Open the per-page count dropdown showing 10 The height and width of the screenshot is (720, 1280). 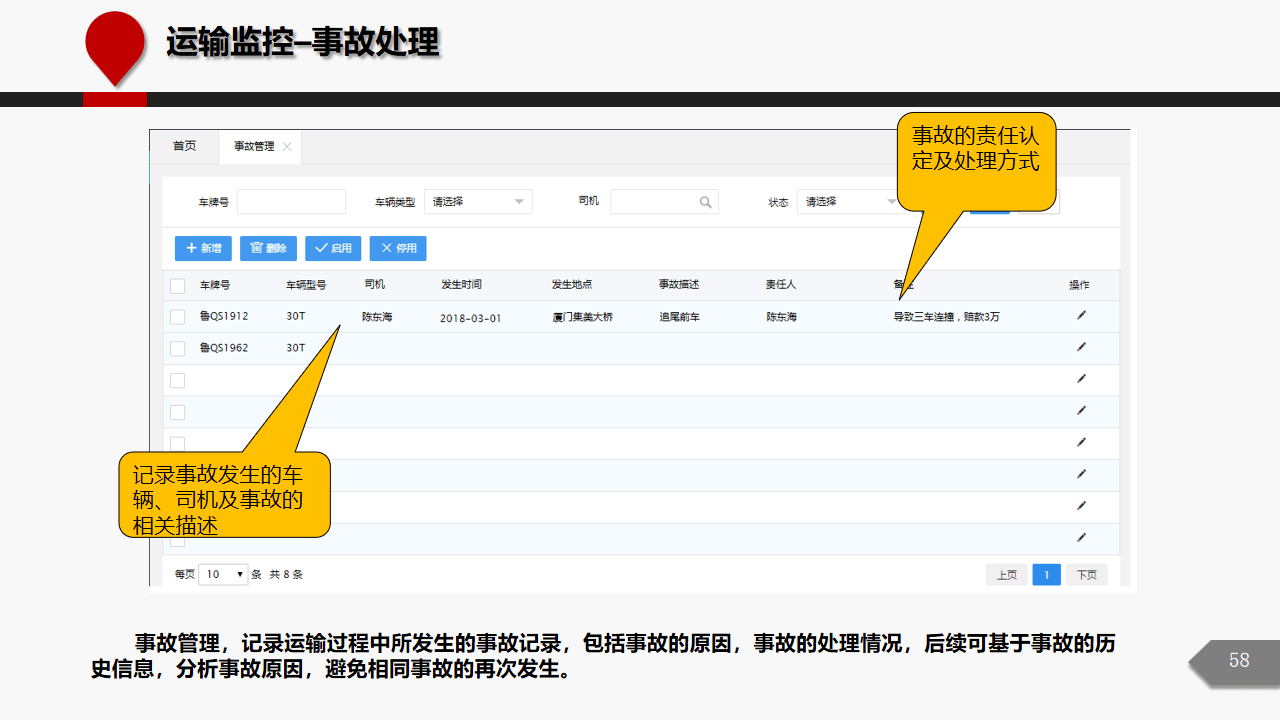(x=223, y=574)
